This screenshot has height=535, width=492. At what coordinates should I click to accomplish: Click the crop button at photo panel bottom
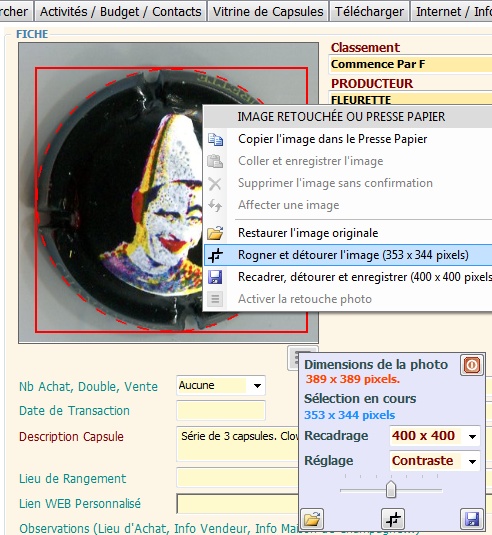(x=393, y=519)
